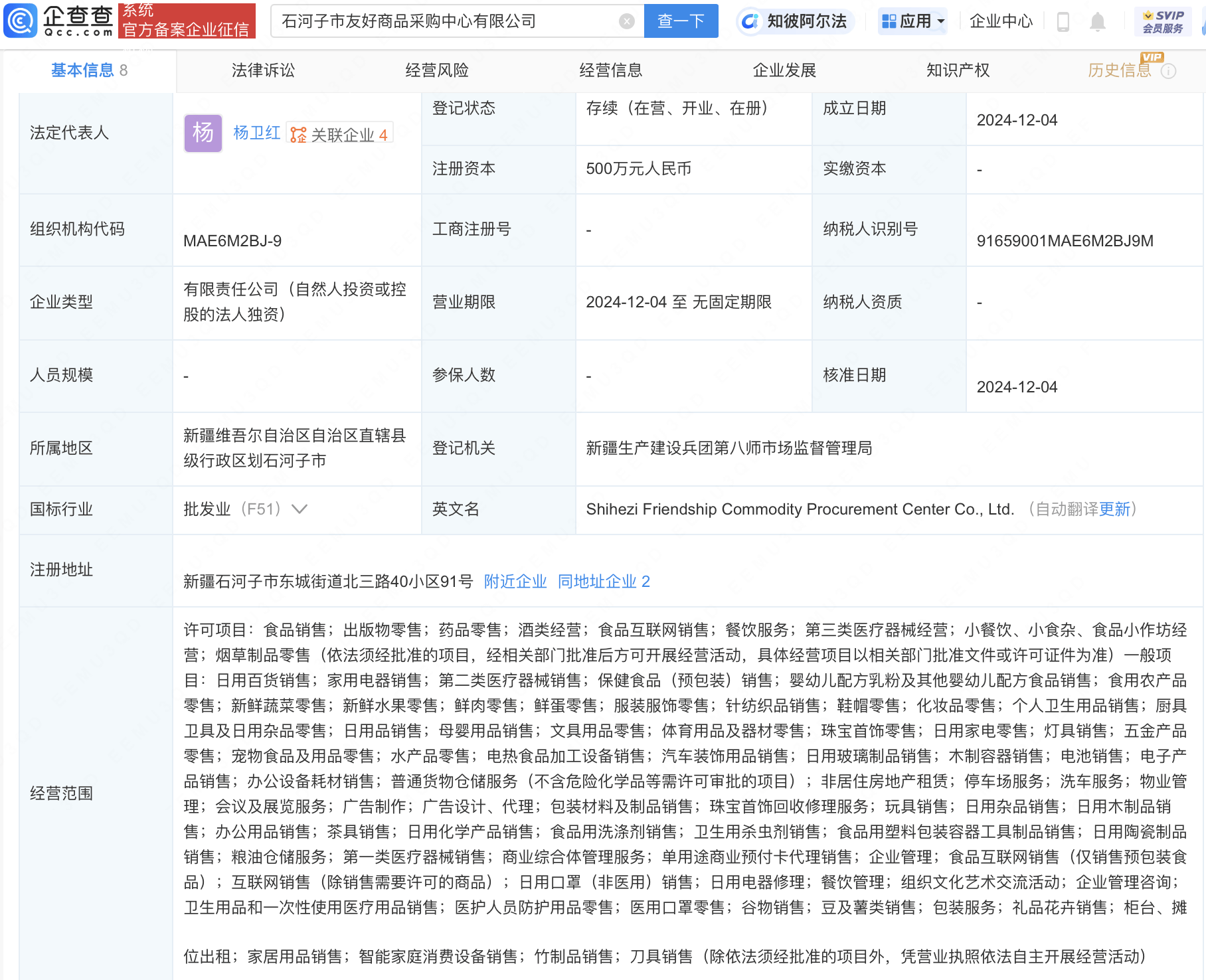Image resolution: width=1206 pixels, height=980 pixels.
Task: Click organization code MAE6M2BJ-9
Action: tap(232, 241)
